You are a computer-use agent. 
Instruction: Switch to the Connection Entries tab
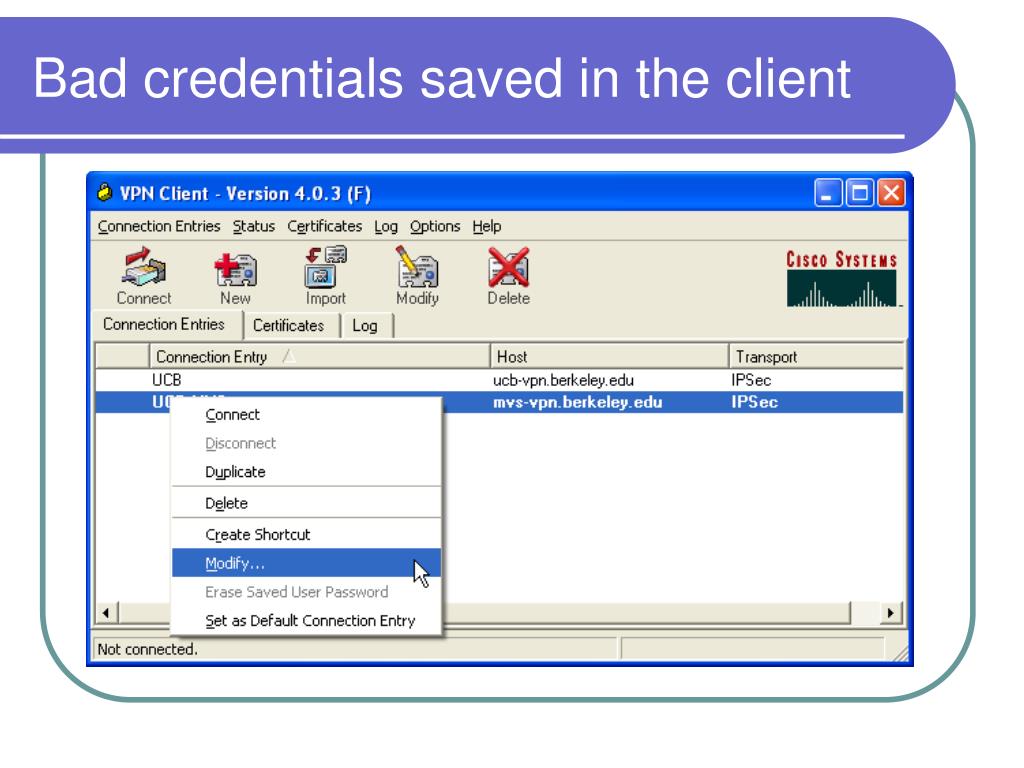[167, 325]
